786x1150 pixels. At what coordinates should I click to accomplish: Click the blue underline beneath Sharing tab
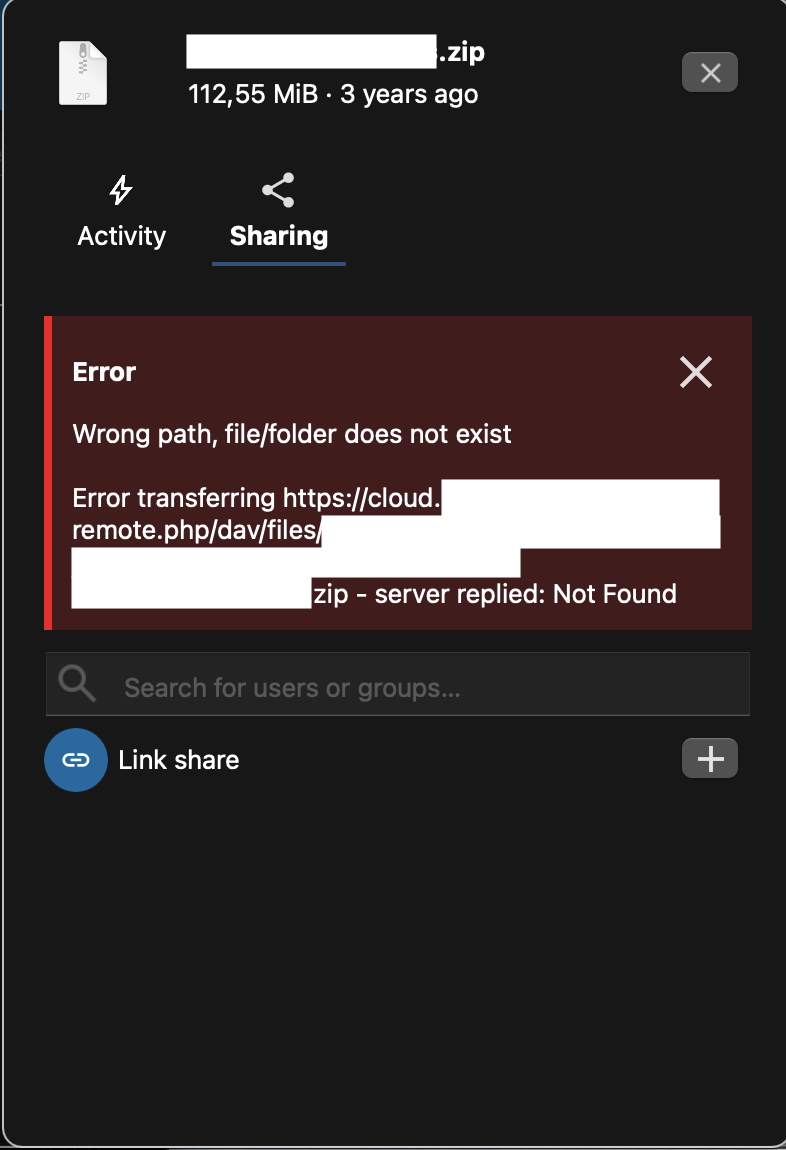point(279,264)
